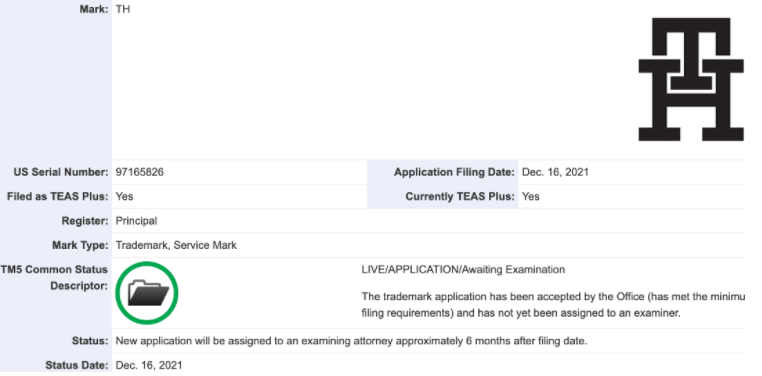The width and height of the screenshot is (762, 376).
Task: Click the Principal register value
Action: tap(136, 221)
